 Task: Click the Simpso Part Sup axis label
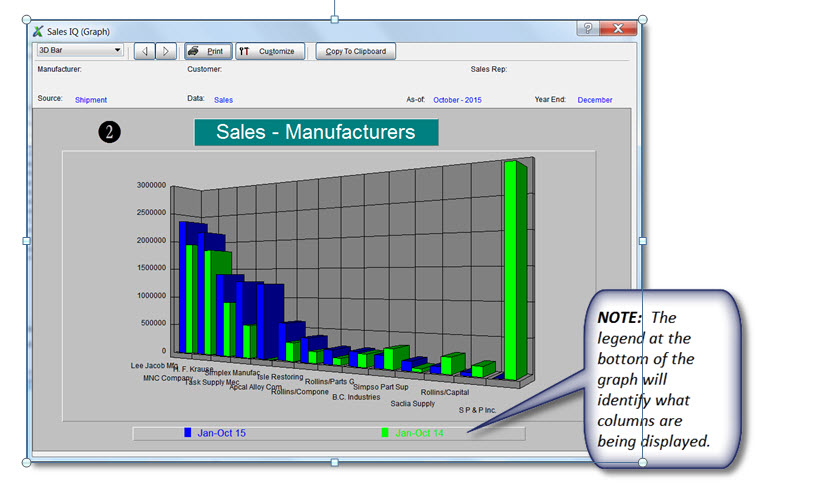pyautogui.click(x=381, y=386)
